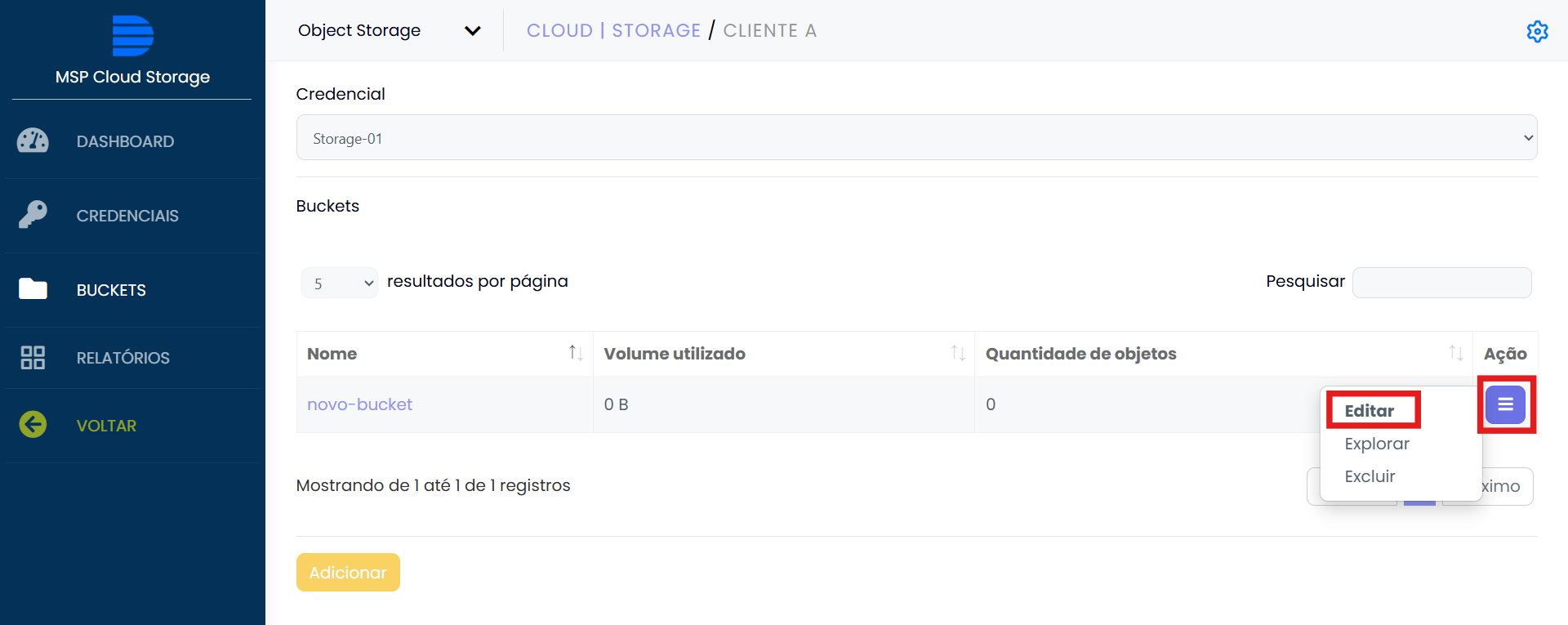1568x625 pixels.
Task: Open the Dashboard gauge icon
Action: coord(33,141)
